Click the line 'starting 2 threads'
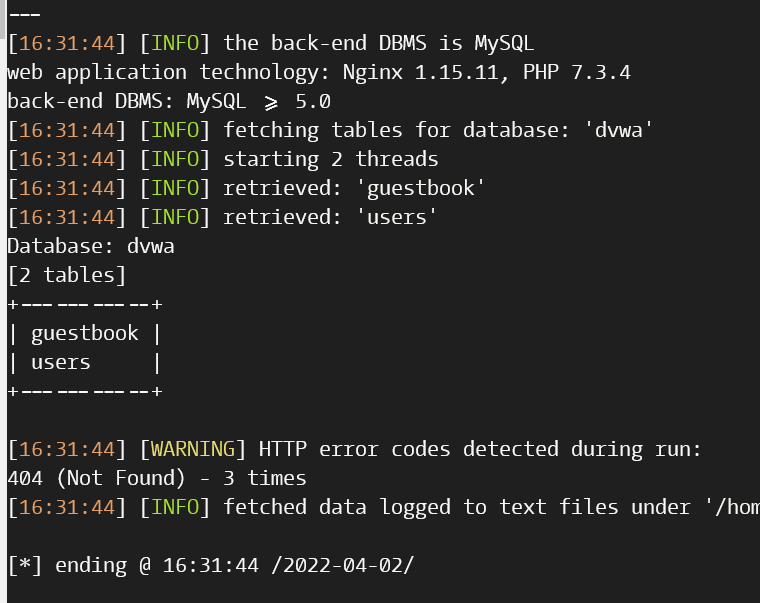The height and width of the screenshot is (603, 760). (331, 159)
